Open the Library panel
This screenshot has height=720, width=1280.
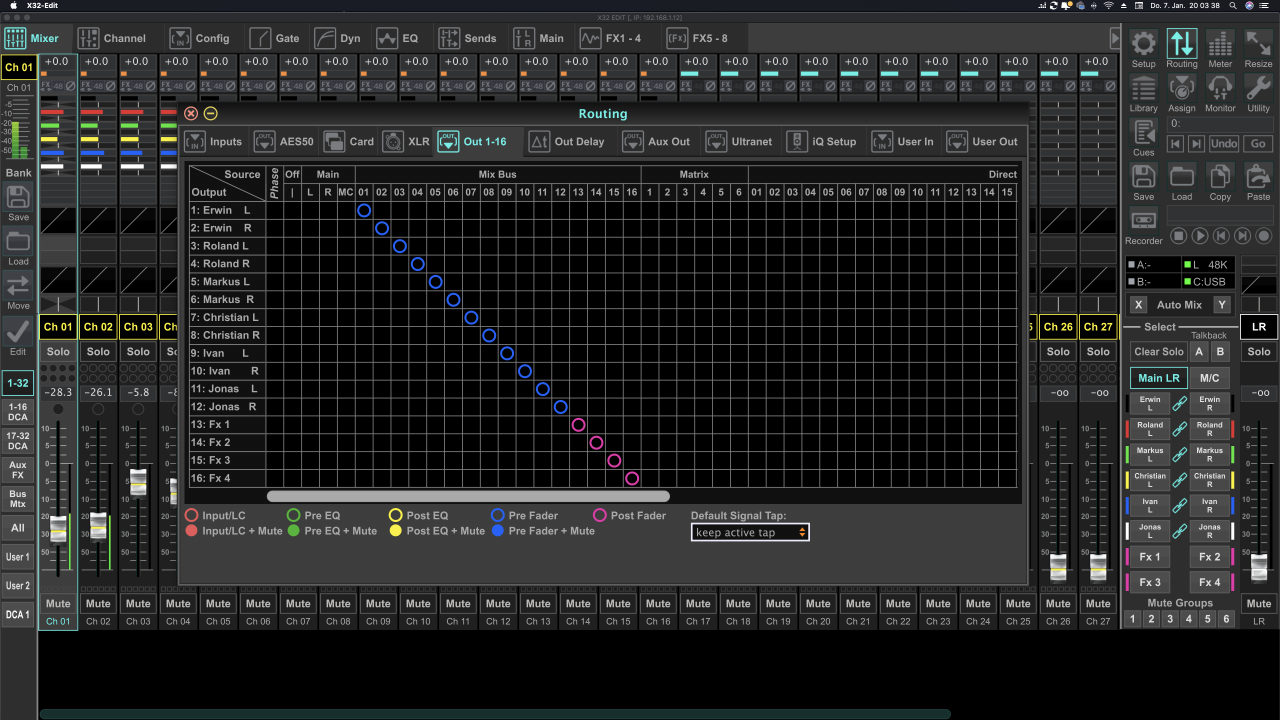[1143, 93]
